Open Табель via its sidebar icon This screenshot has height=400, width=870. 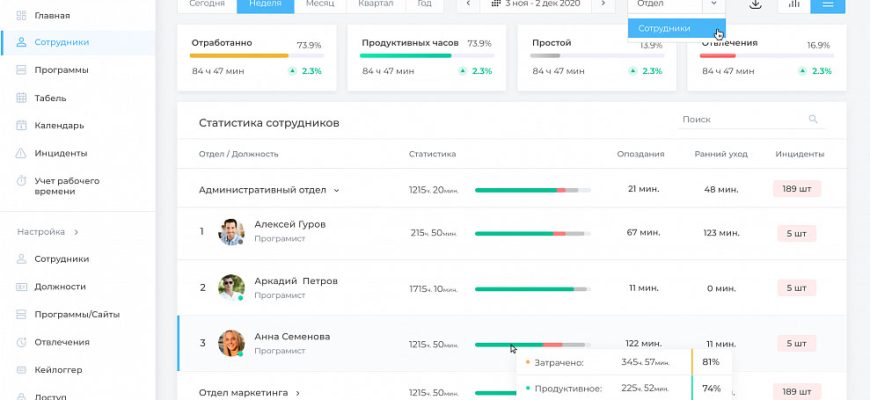[22, 98]
